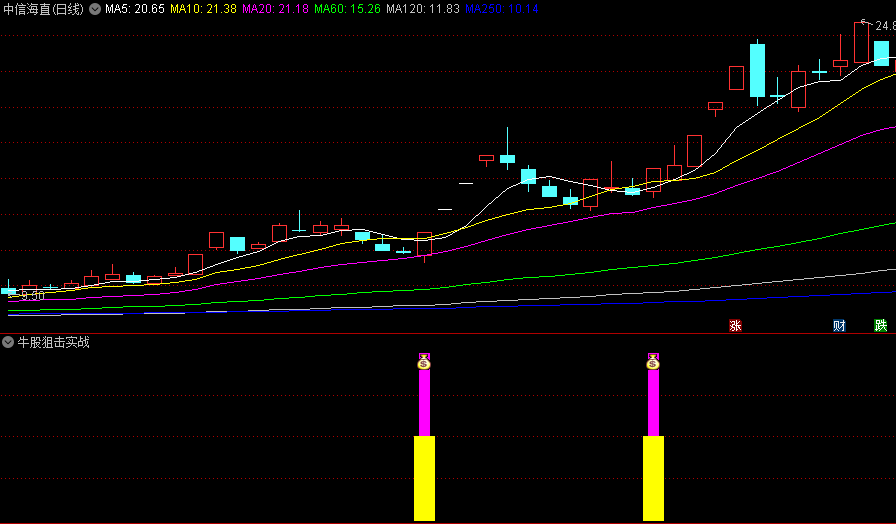The height and width of the screenshot is (524, 896).
Task: Select the MA120: 11.83 label
Action: tap(423, 9)
